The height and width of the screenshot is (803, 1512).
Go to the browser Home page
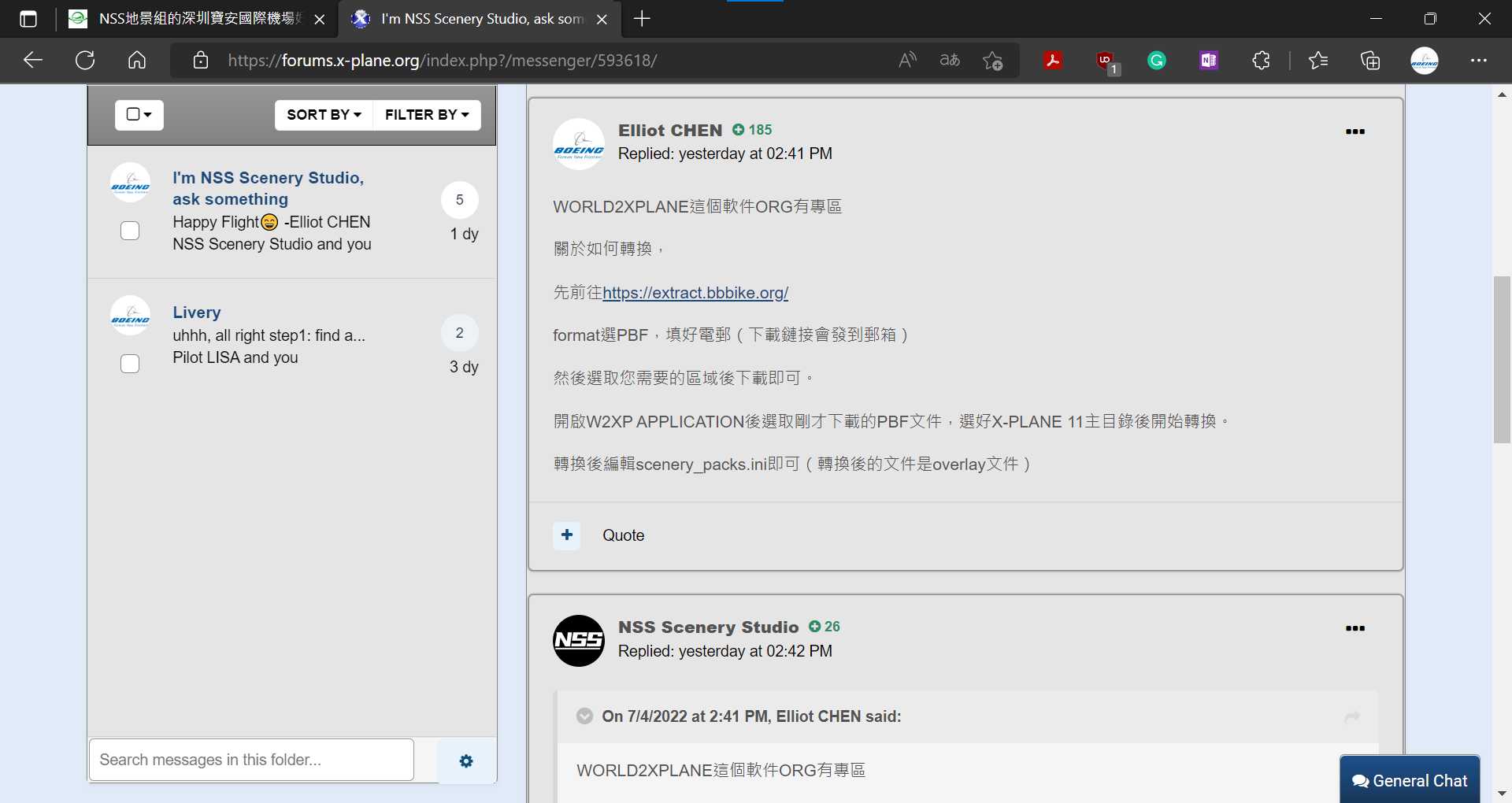(137, 61)
